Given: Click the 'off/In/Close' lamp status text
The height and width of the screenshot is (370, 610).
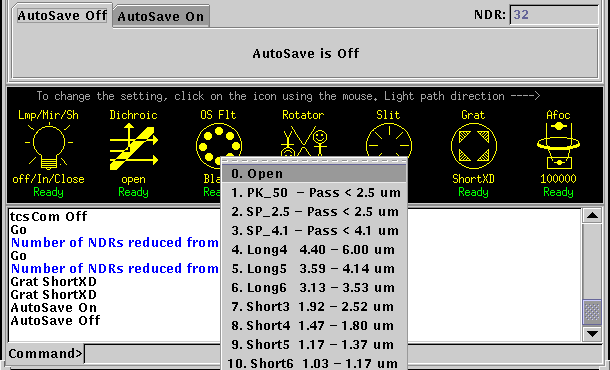Looking at the screenshot, I should coord(49,179).
